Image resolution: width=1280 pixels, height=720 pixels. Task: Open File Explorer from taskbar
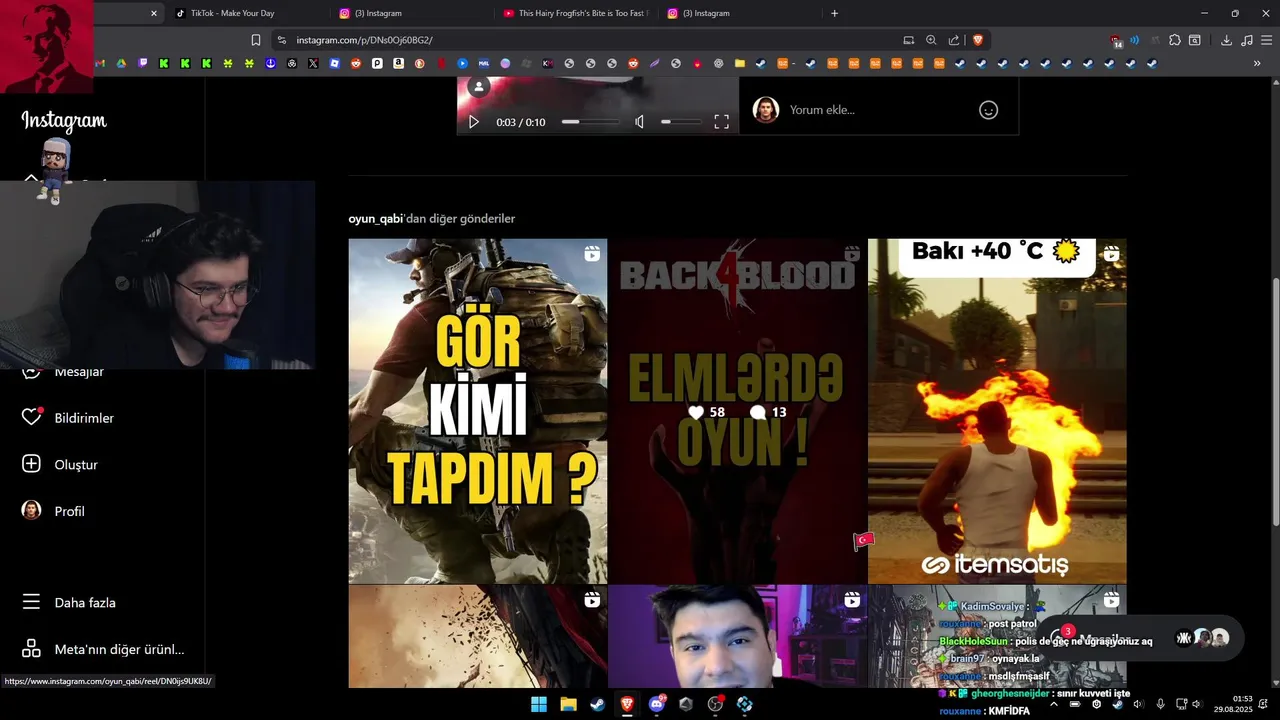(568, 704)
